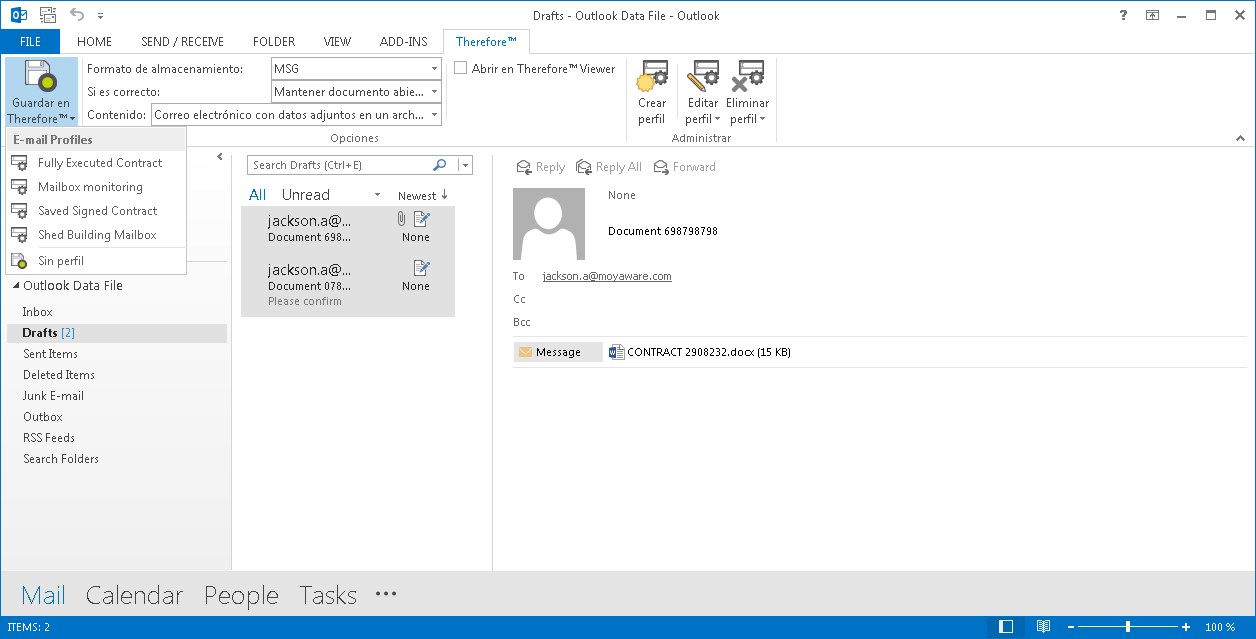The width and height of the screenshot is (1256, 639).
Task: Switch to Normal view icon in status bar
Action: [1006, 627]
